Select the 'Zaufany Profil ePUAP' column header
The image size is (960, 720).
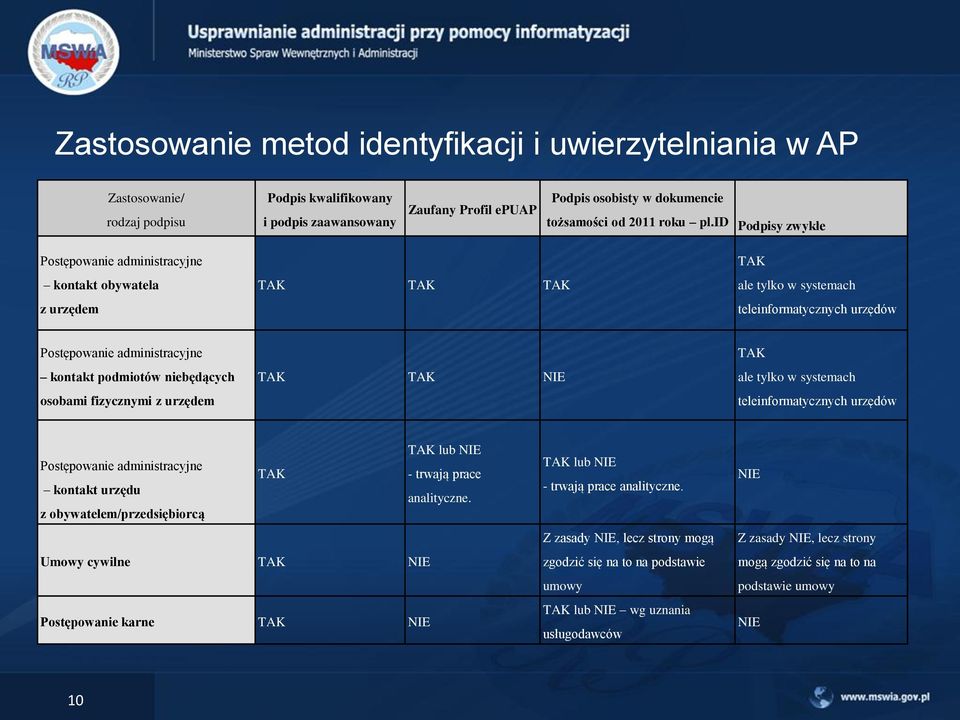click(472, 209)
